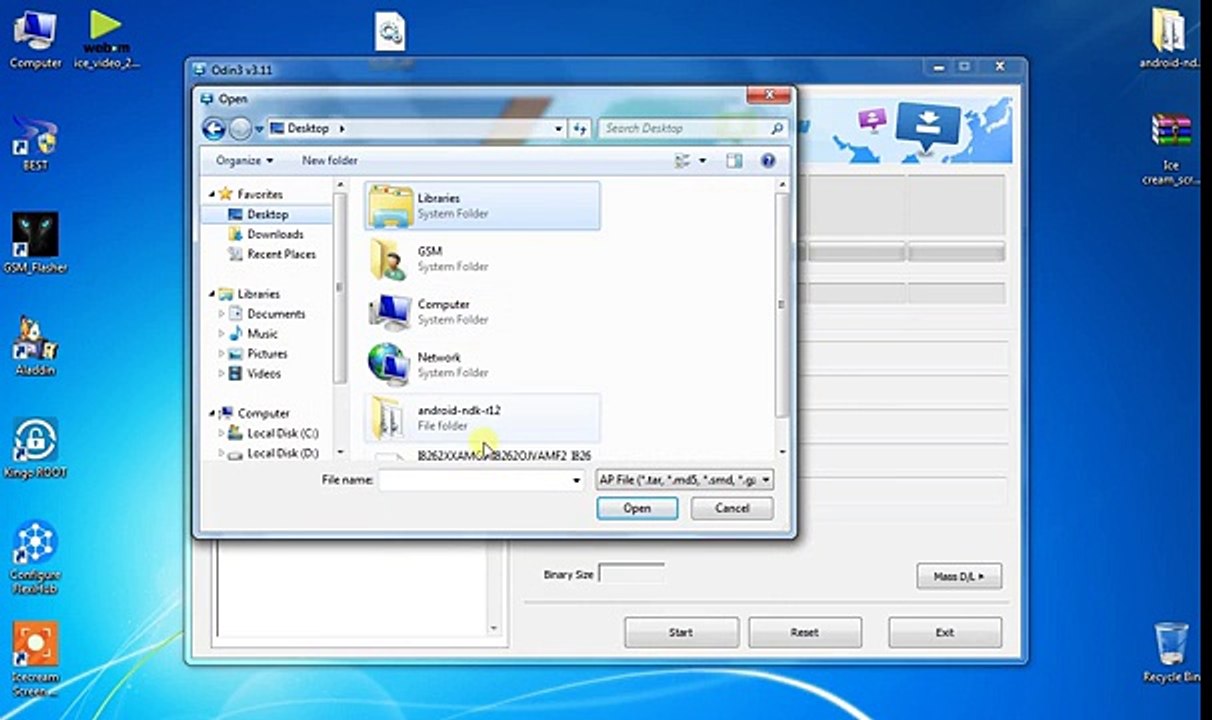Image resolution: width=1212 pixels, height=720 pixels.
Task: Open Configure FlexiHub desktop shortcut
Action: (x=35, y=556)
